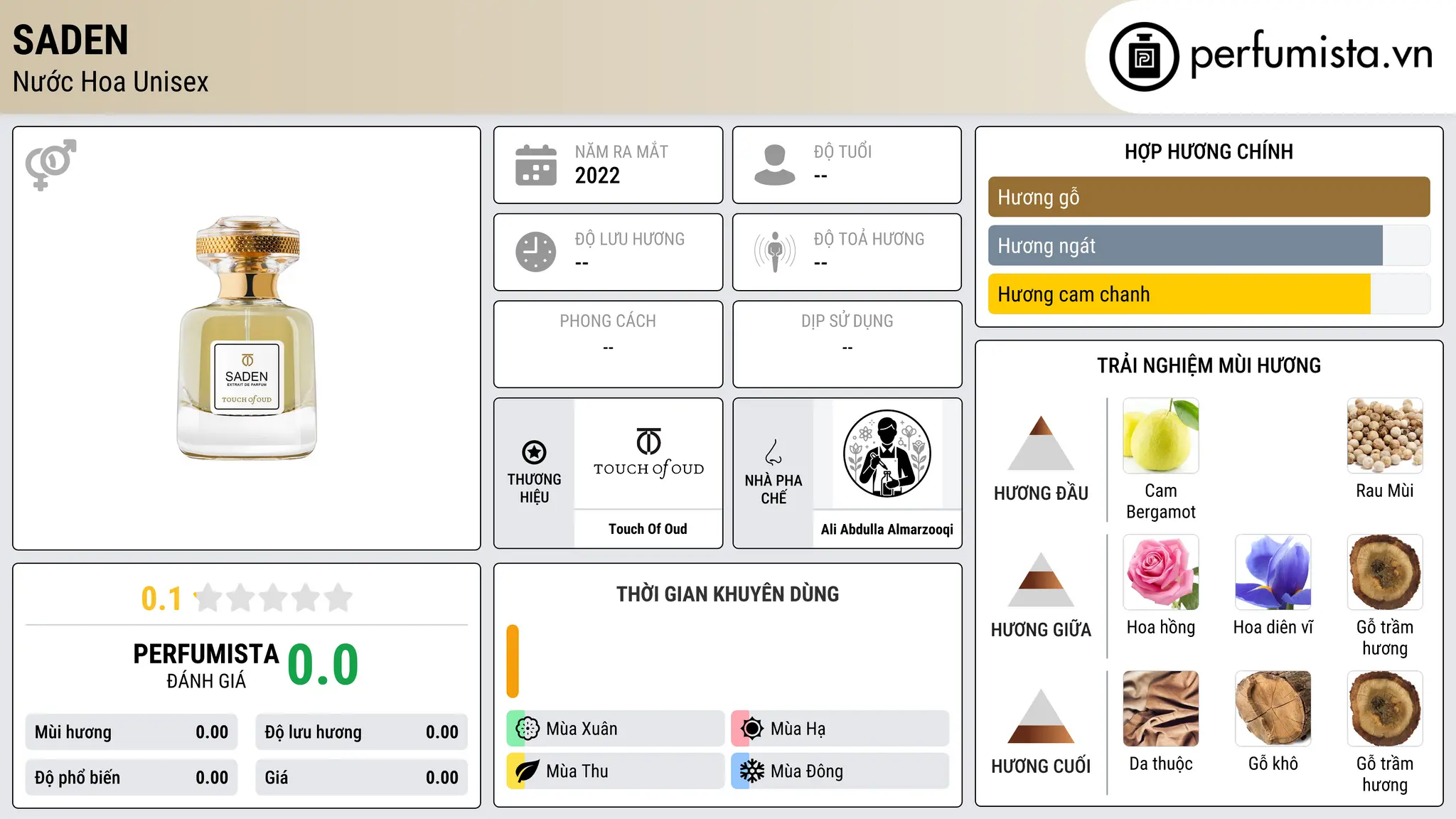Open the Saden perfume bottle image

click(x=247, y=338)
